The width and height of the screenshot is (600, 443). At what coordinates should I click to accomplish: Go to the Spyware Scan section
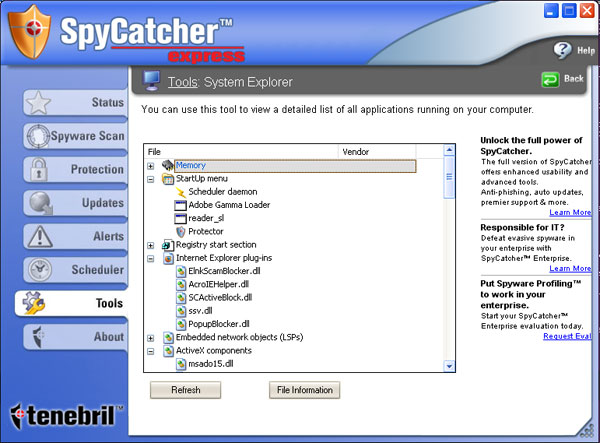pos(75,136)
